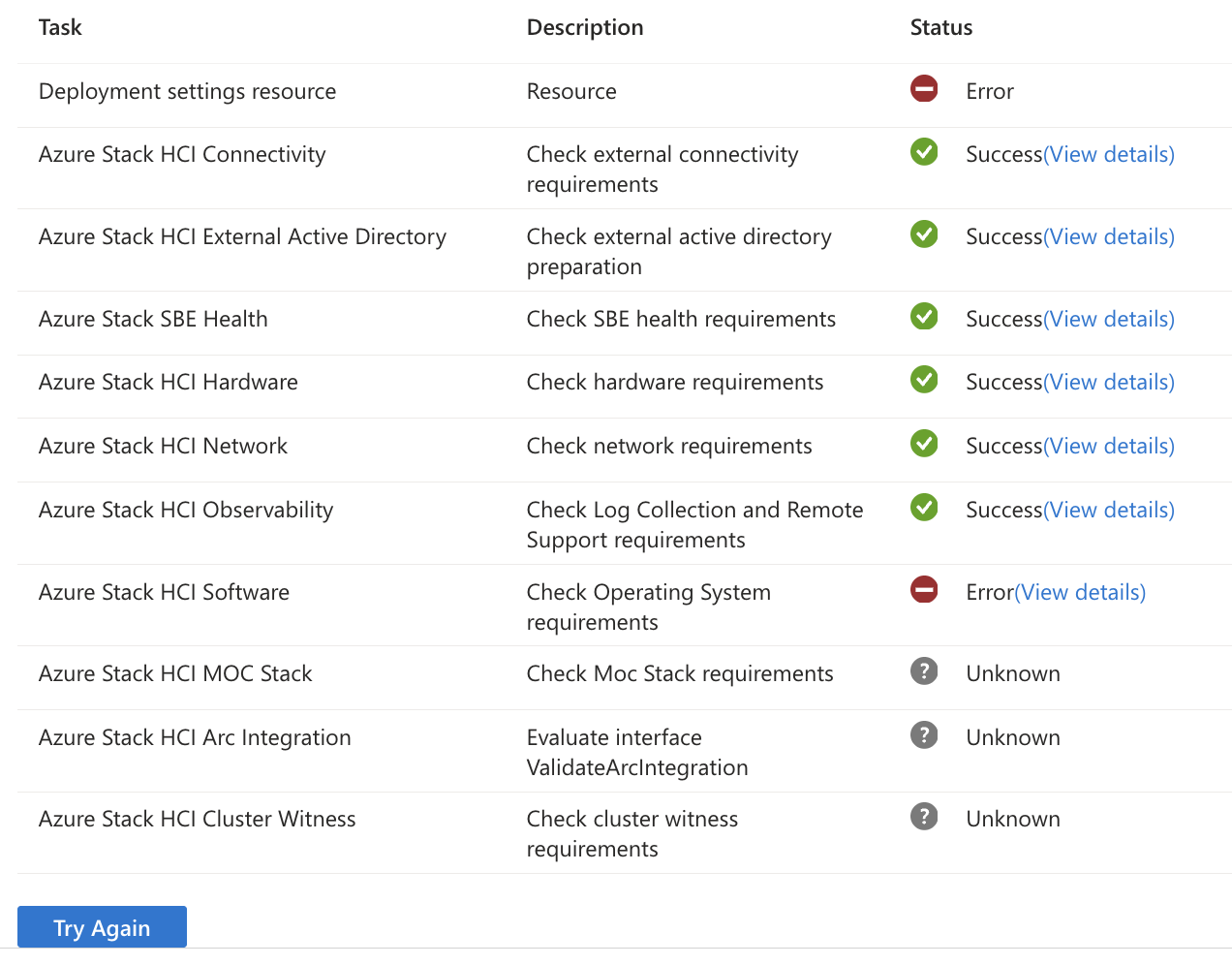This screenshot has height=965, width=1232.
Task: Select 'Azure Stack HCI Network' task text
Action: tap(163, 447)
